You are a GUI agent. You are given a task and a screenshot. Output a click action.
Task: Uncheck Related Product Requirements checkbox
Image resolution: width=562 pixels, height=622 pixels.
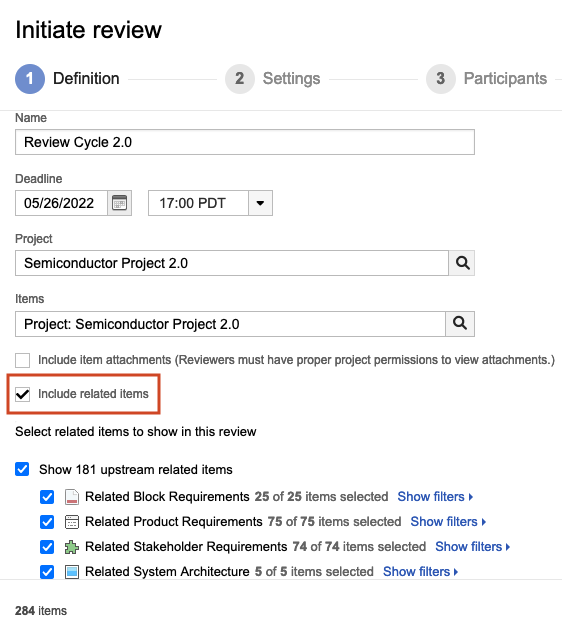click(x=47, y=522)
